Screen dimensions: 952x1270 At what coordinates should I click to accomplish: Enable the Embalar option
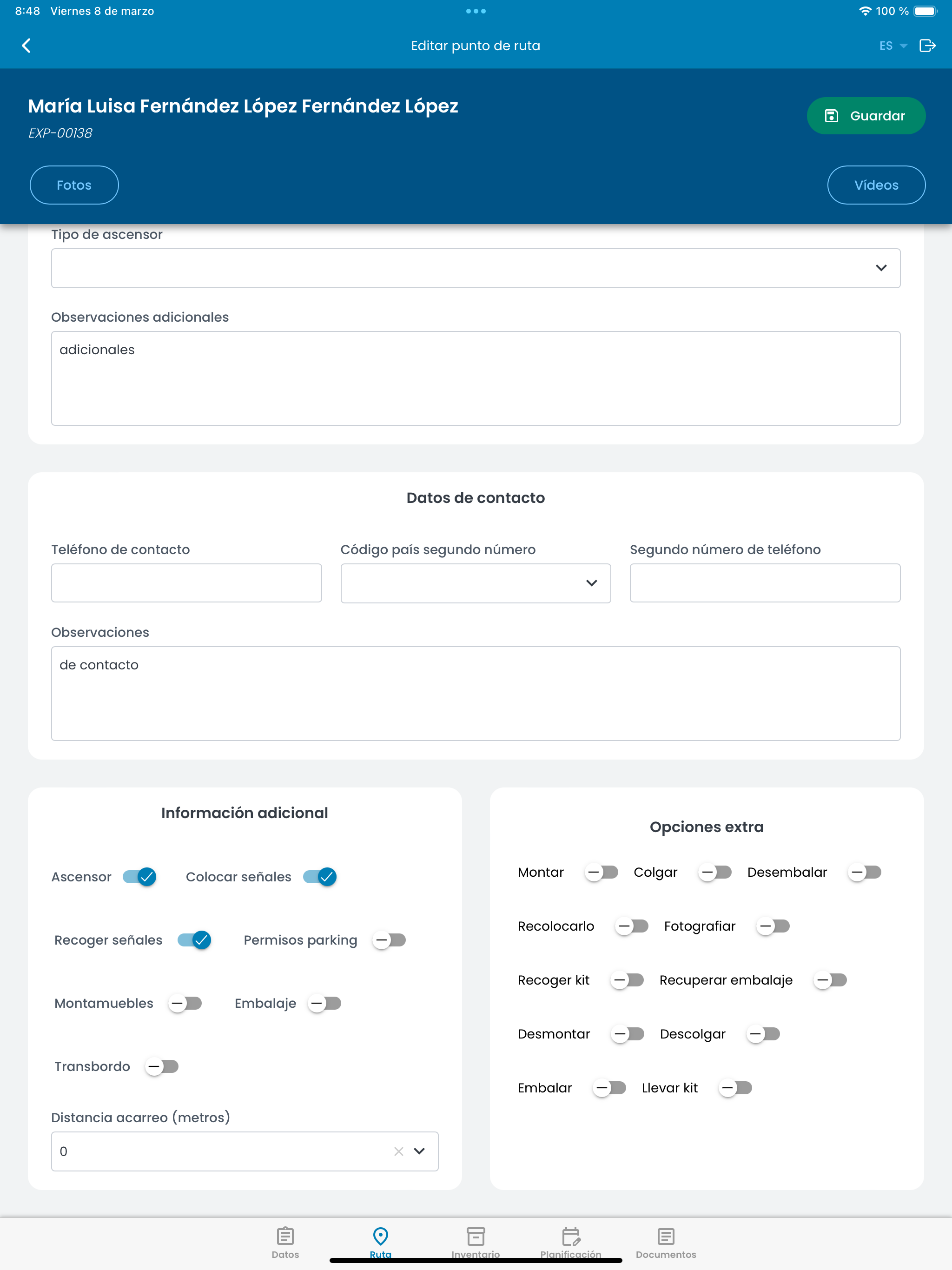coord(609,1088)
